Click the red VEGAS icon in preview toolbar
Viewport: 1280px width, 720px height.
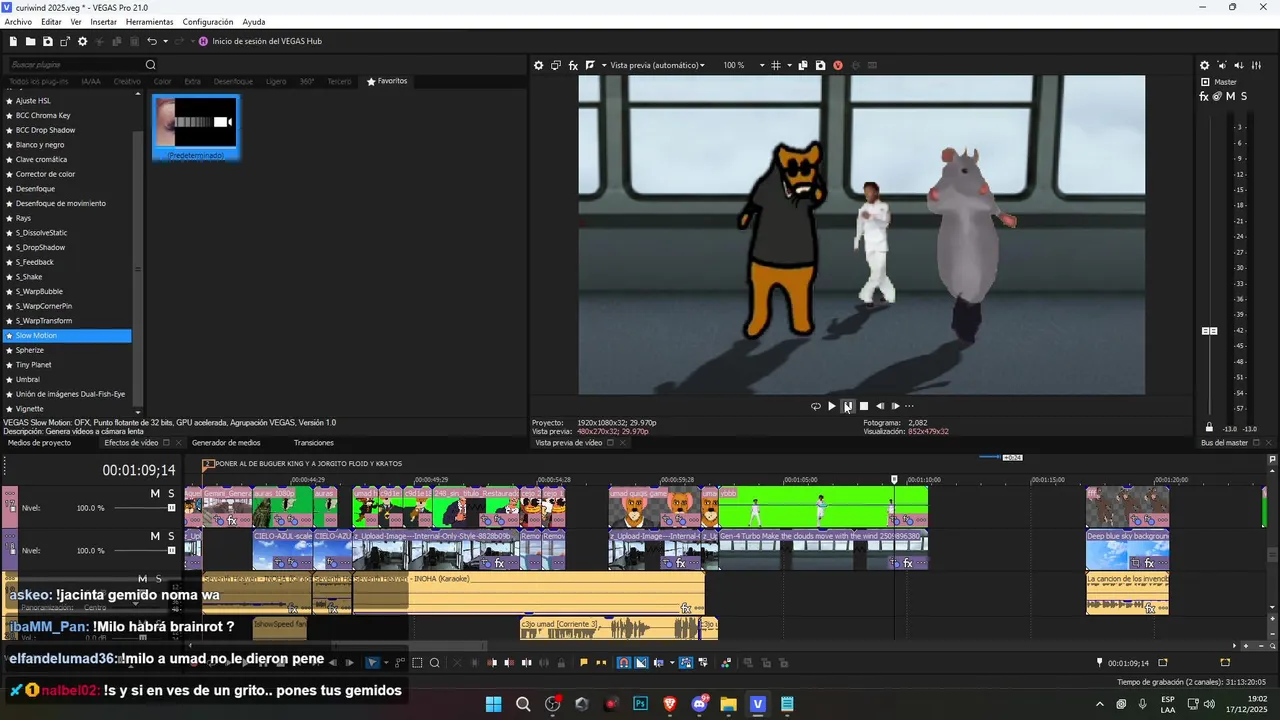click(838, 65)
